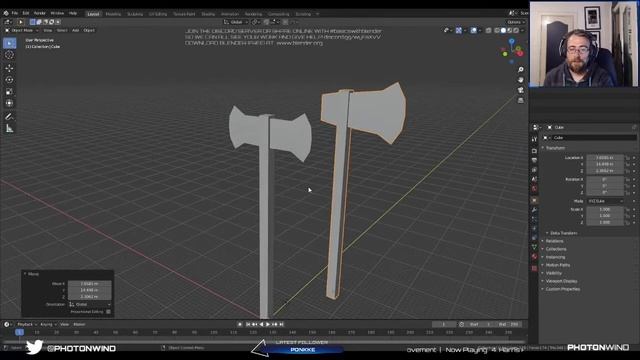Open the Object Data properties tab icon

(x=534, y=247)
